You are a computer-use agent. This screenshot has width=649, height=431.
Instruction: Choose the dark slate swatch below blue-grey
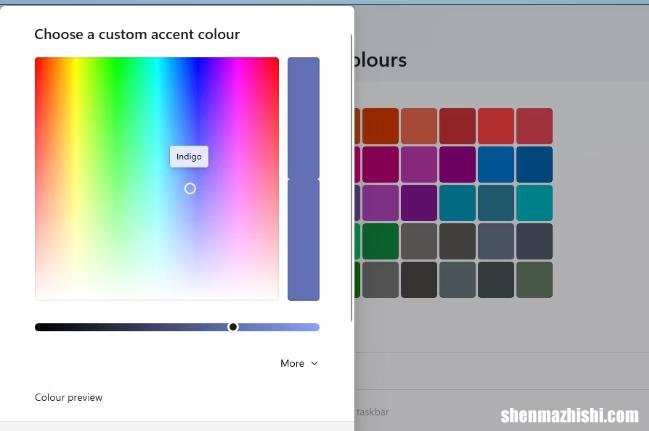(496, 280)
